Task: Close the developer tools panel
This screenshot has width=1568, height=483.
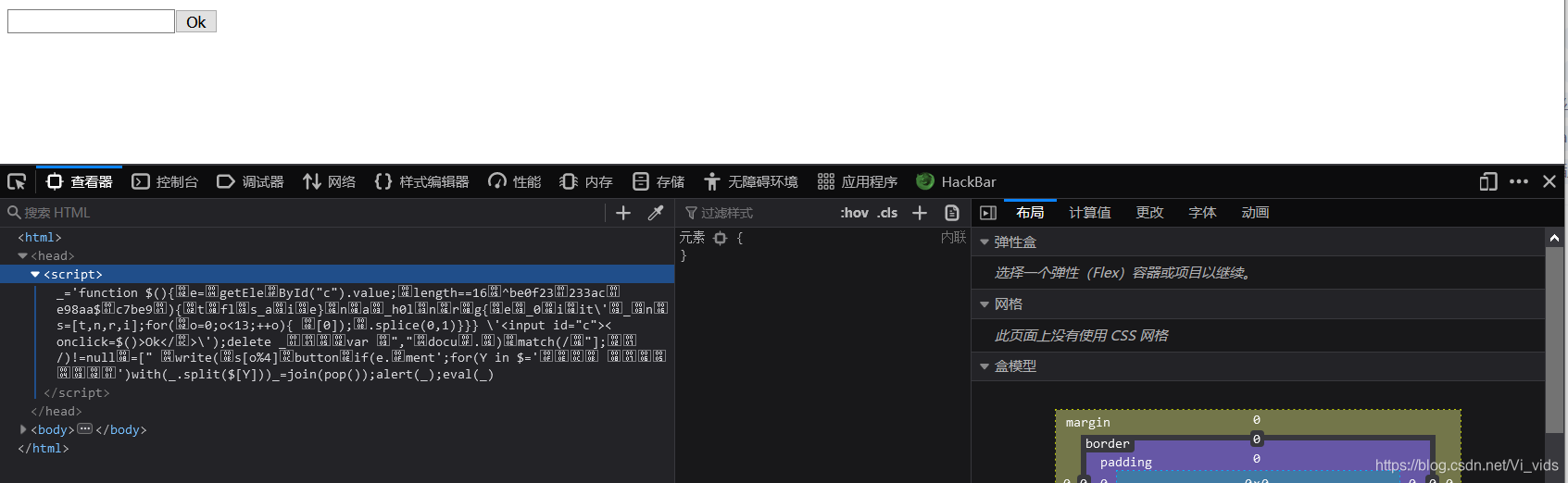Action: click(1549, 181)
